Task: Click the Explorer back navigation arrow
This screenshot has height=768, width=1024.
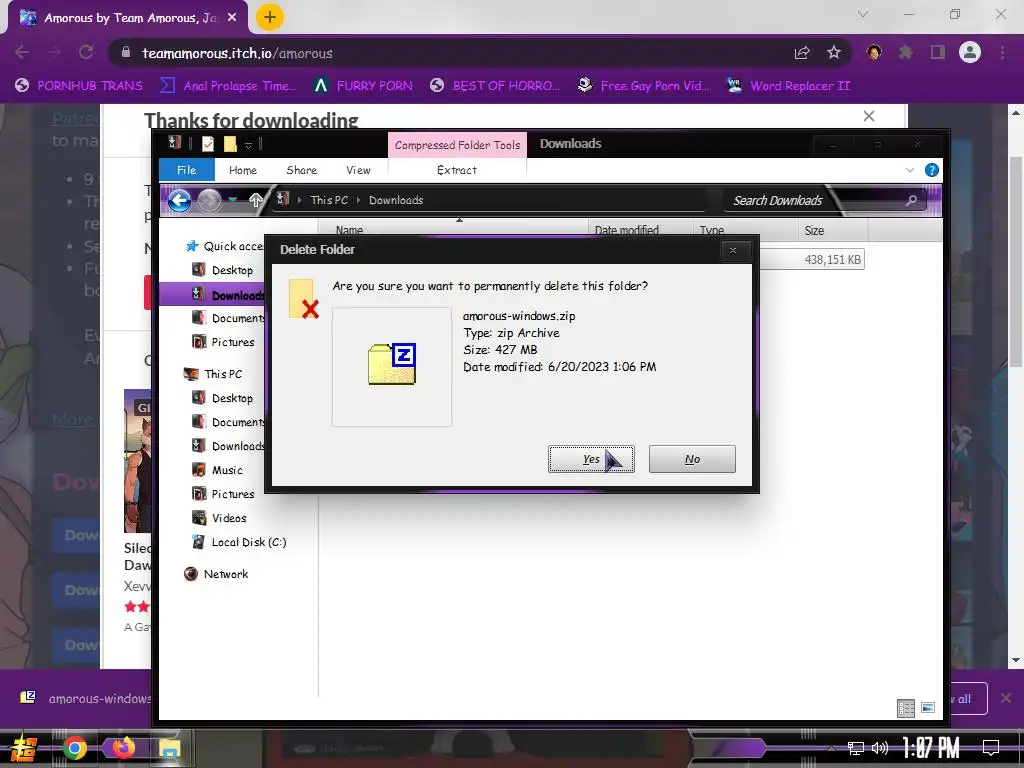Action: 180,200
